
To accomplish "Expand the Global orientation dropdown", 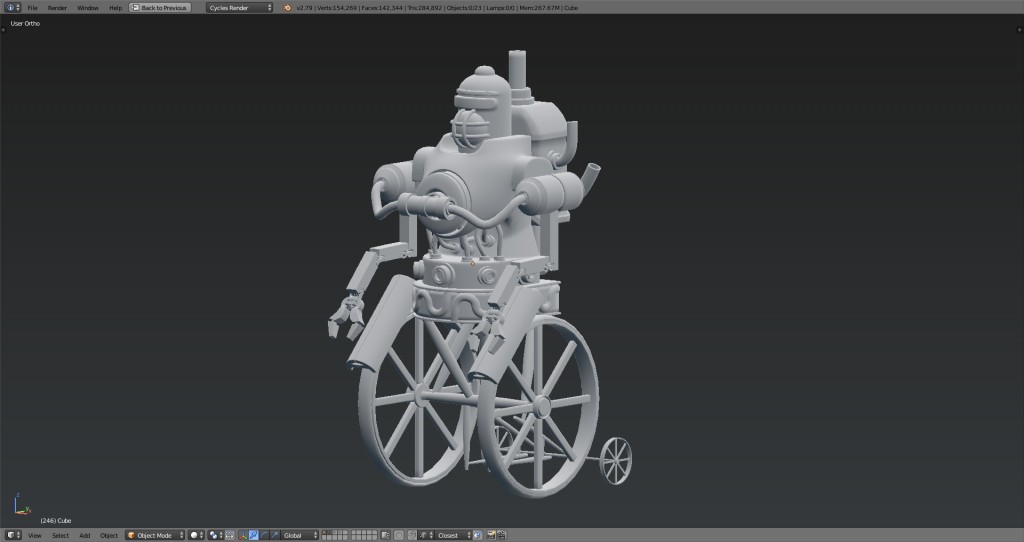I will (299, 535).
